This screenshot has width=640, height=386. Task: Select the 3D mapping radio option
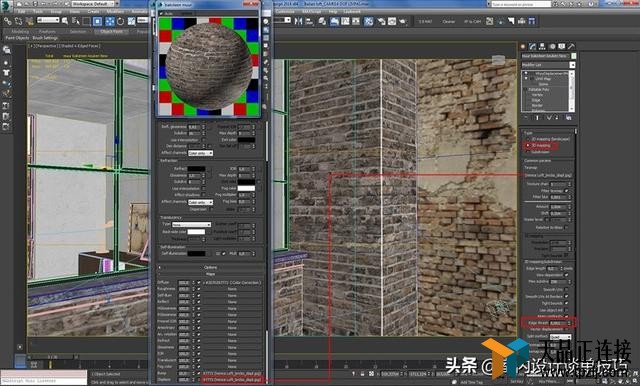pyautogui.click(x=528, y=145)
